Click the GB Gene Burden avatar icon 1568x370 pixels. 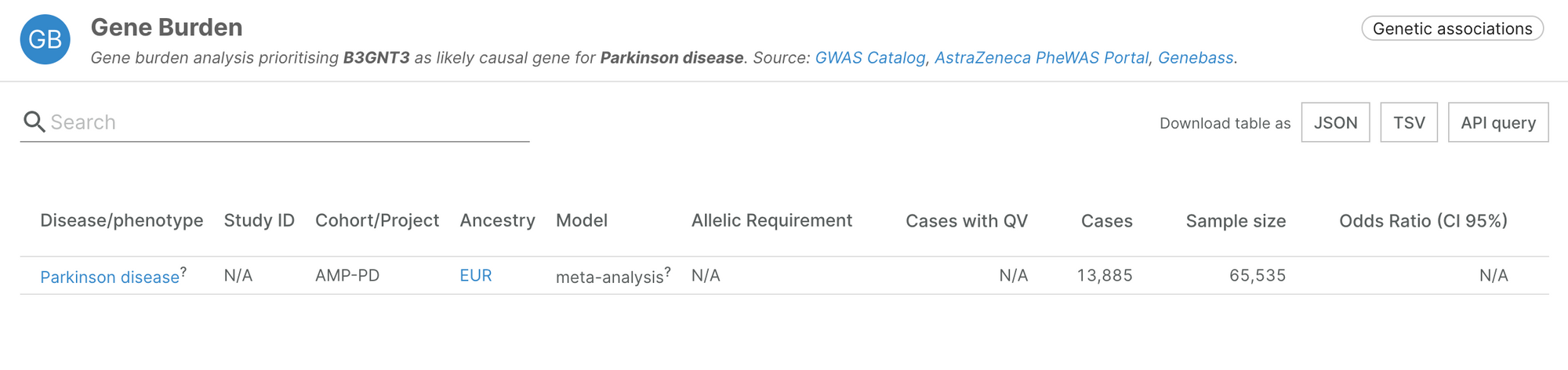click(x=45, y=39)
